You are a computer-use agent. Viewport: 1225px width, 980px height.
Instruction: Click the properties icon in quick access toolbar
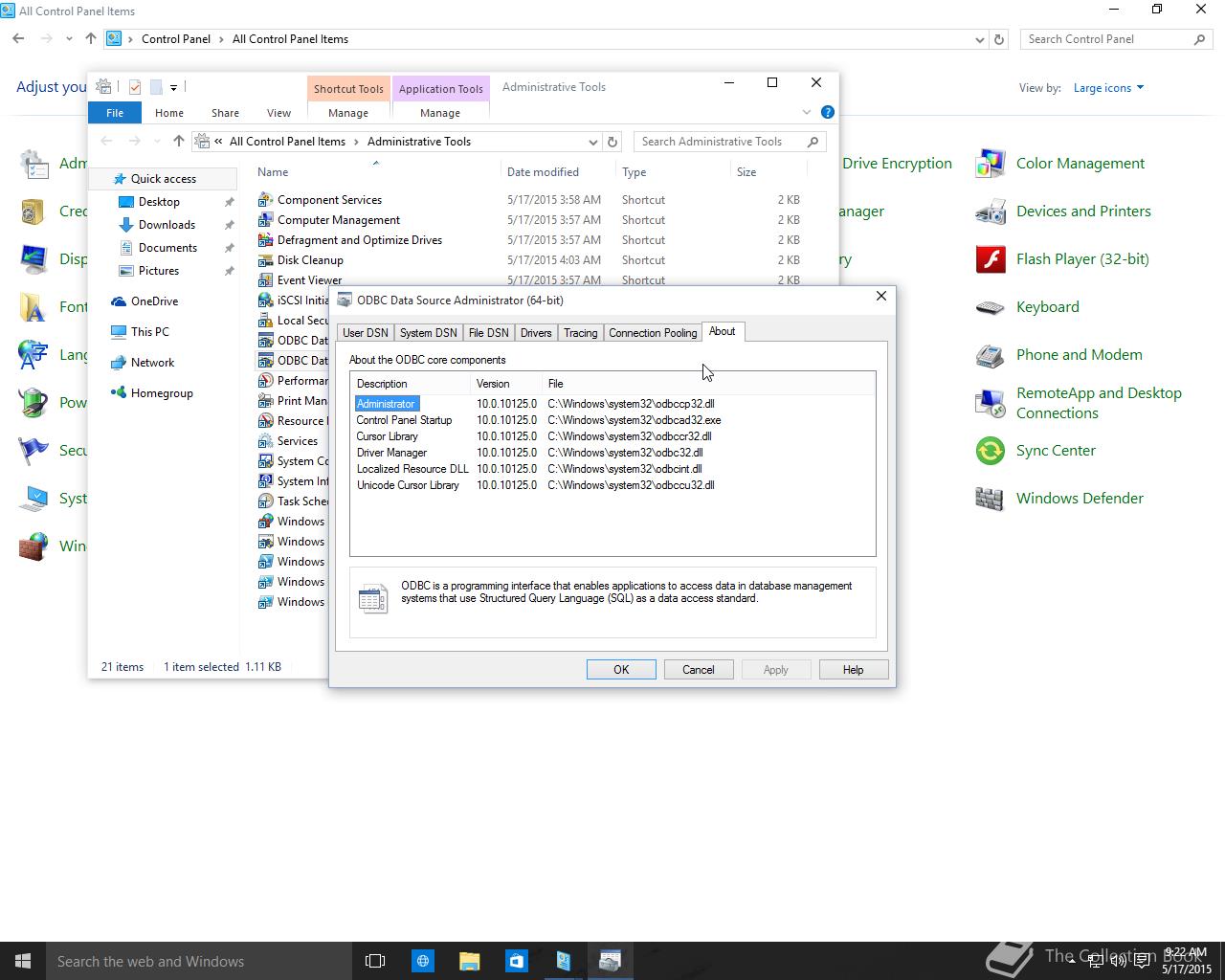(135, 87)
